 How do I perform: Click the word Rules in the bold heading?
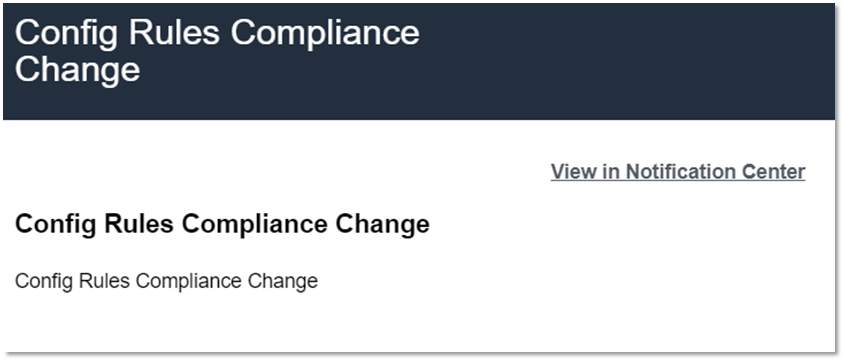point(139,224)
